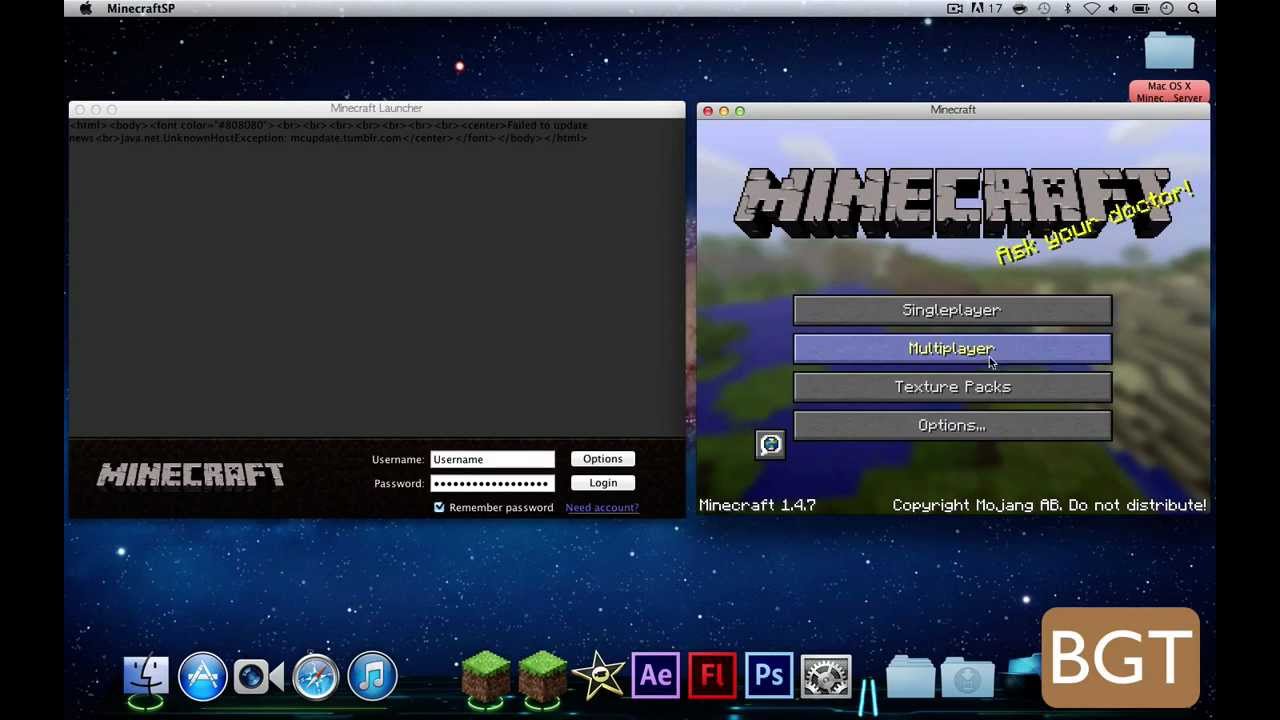This screenshot has width=1280, height=720.
Task: Open the language selection globe button
Action: click(x=770, y=445)
